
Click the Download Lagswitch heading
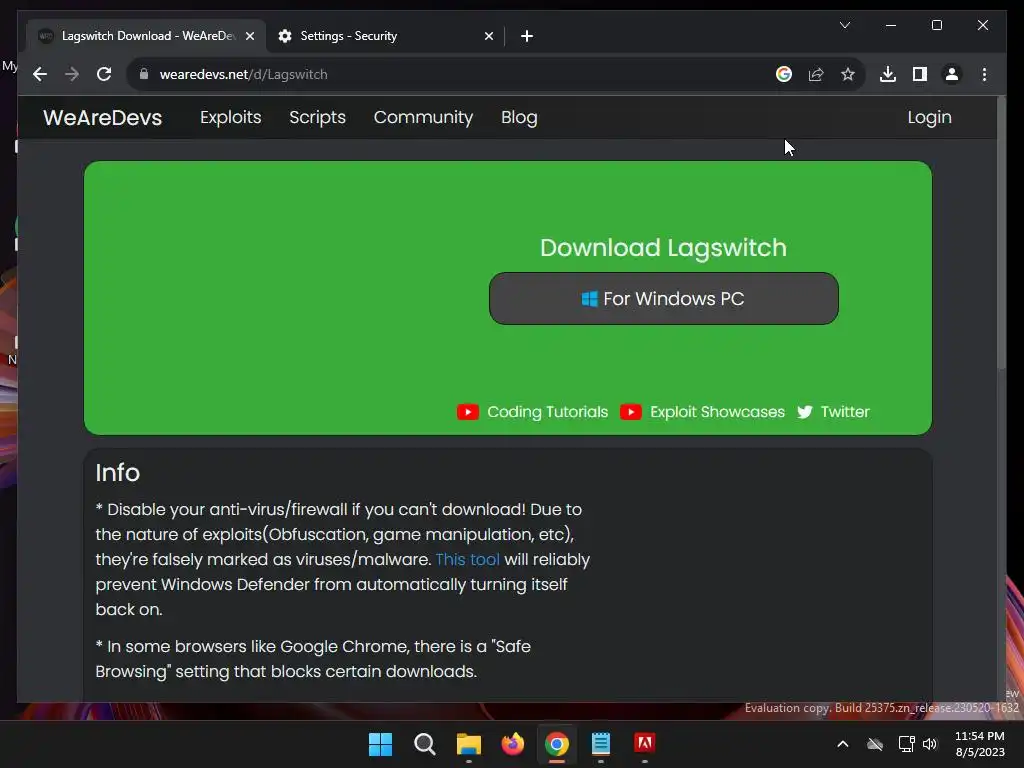(664, 248)
